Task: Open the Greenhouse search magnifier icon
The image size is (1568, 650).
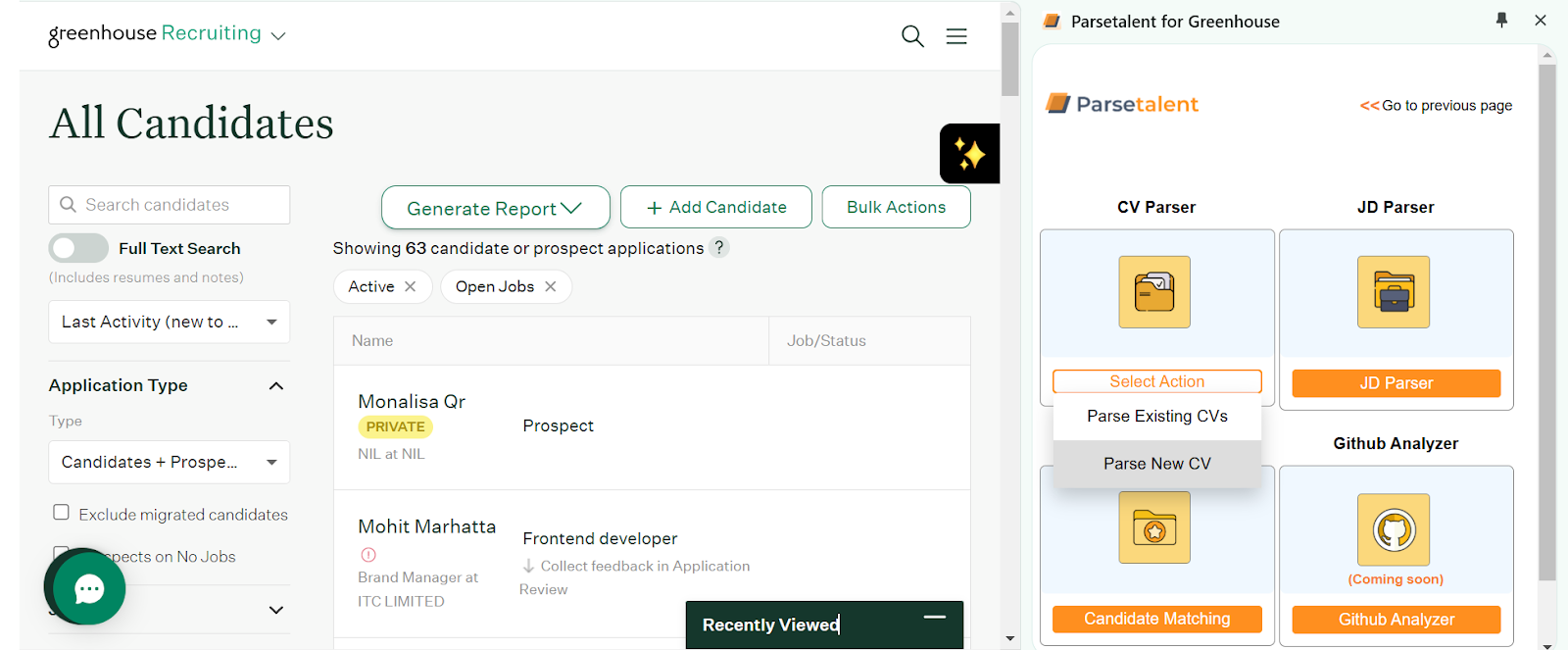Action: click(912, 36)
